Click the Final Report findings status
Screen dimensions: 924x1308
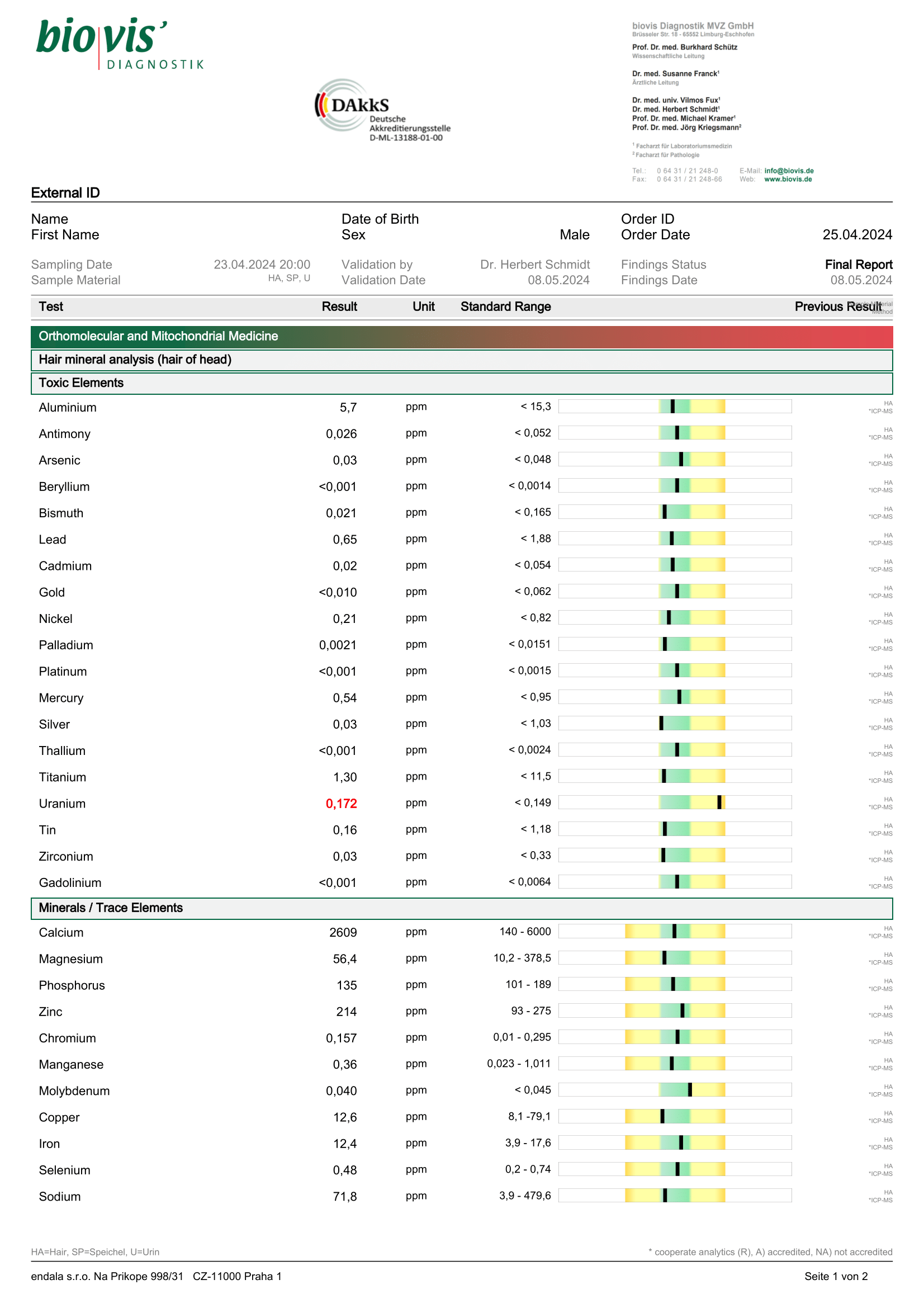click(858, 265)
